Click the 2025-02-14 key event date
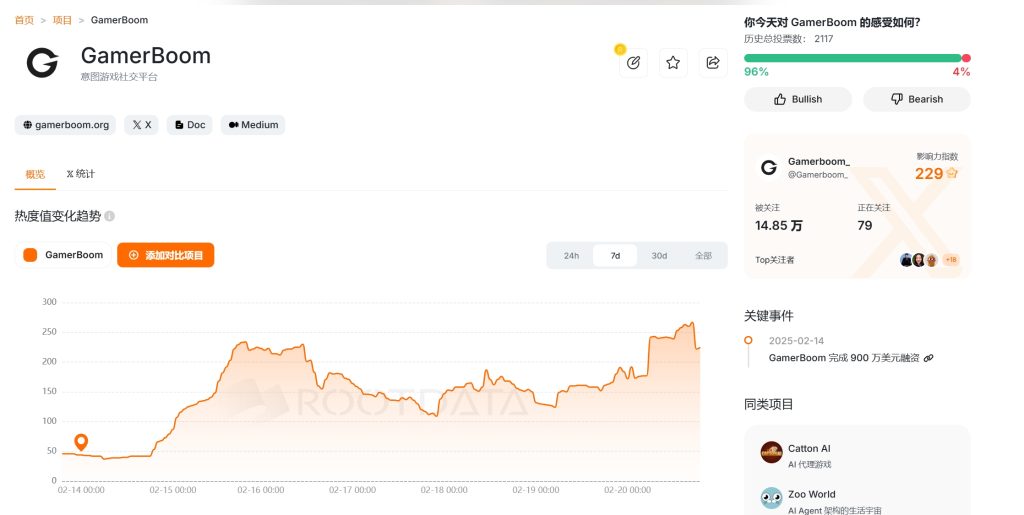Screen dimensions: 1024x515 (796, 341)
